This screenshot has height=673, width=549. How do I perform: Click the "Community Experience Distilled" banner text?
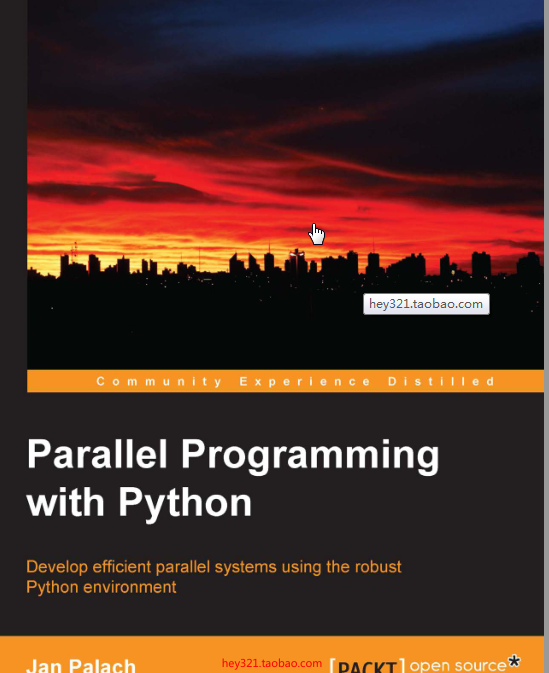tap(296, 381)
